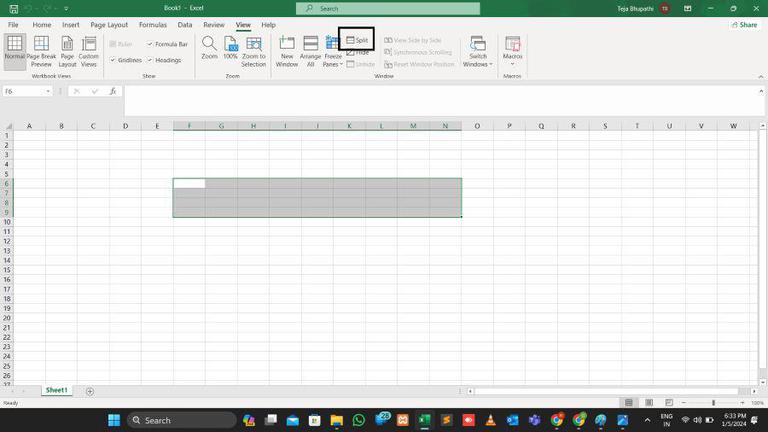Toggle the Formula Bar checkbox
The width and height of the screenshot is (768, 432).
tap(167, 44)
